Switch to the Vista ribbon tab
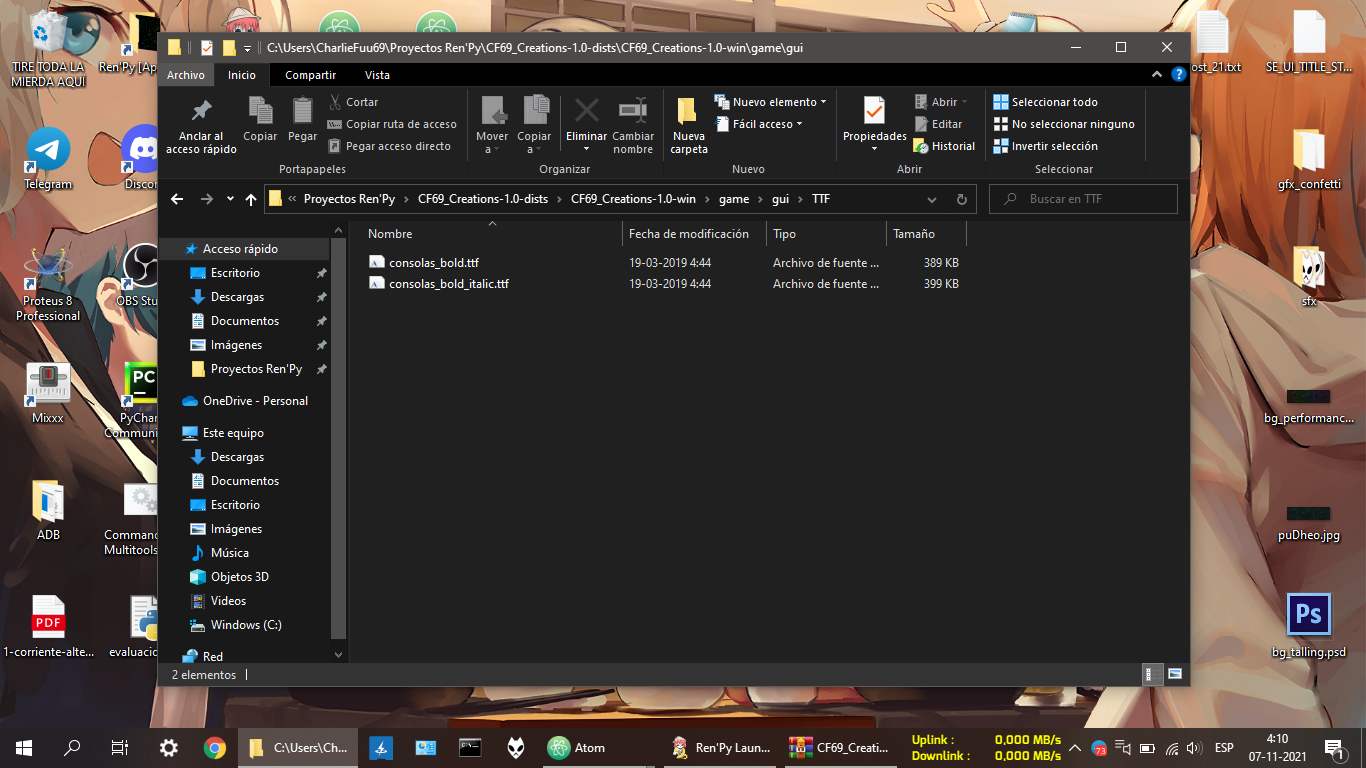The image size is (1366, 768). [x=377, y=75]
